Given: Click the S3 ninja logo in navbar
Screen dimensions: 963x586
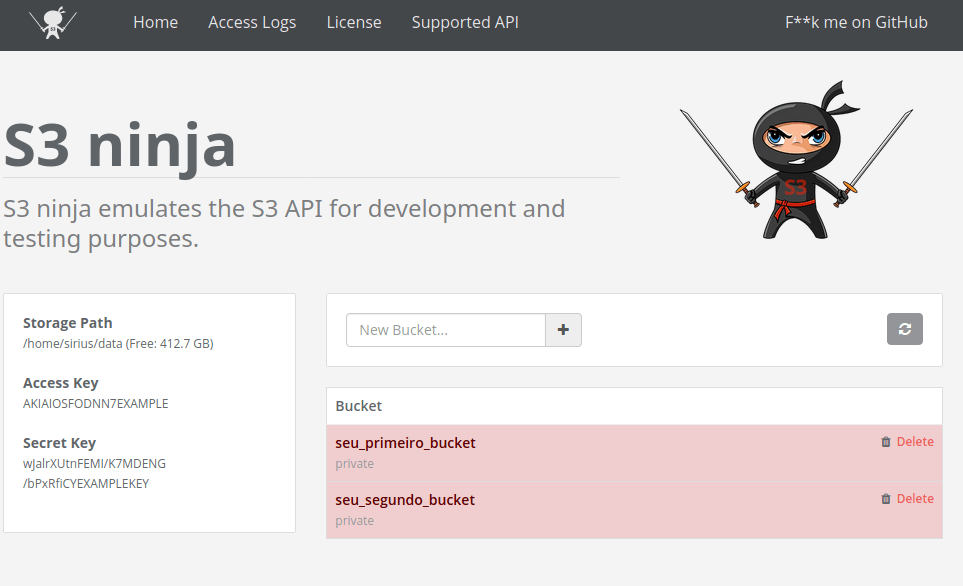Looking at the screenshot, I should (x=53, y=23).
